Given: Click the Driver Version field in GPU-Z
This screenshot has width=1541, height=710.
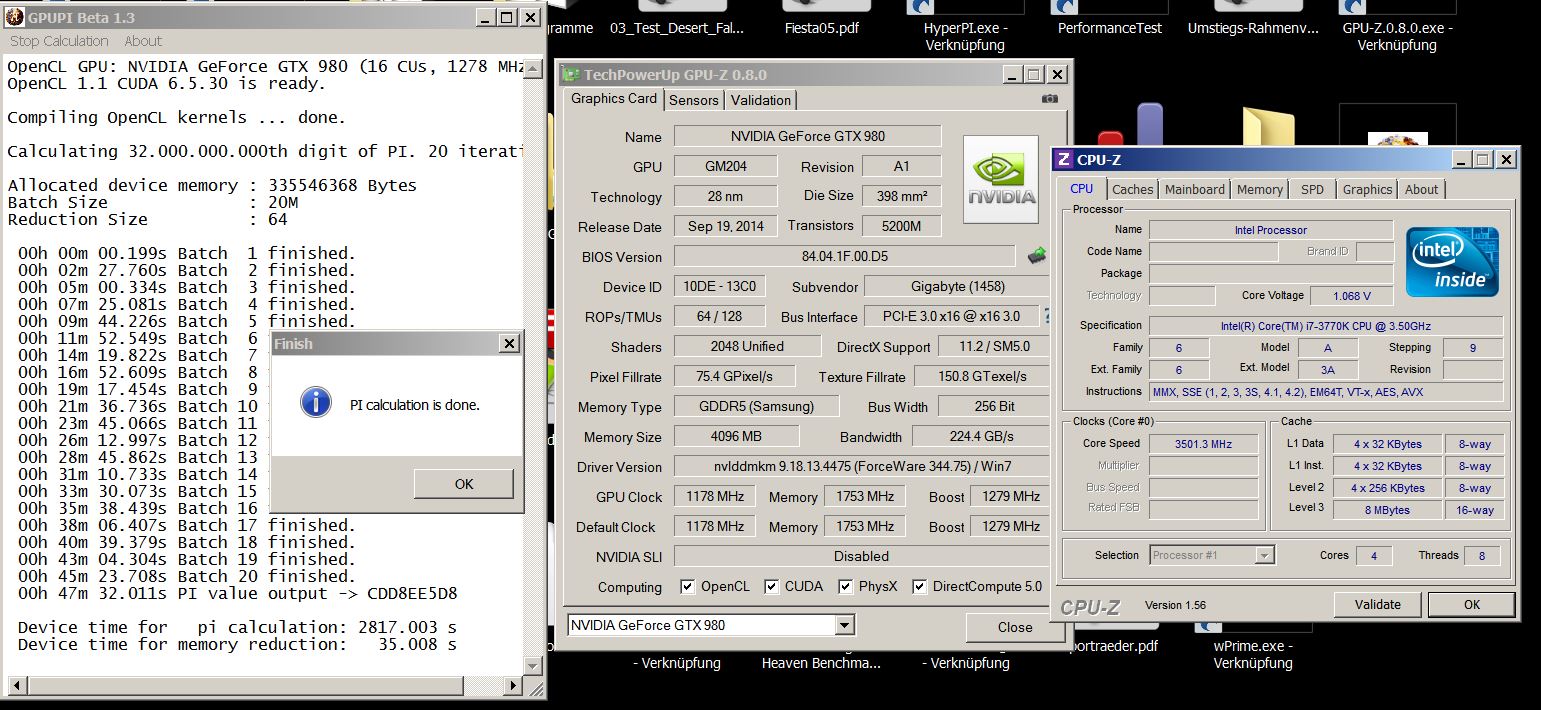Looking at the screenshot, I should coord(861,466).
